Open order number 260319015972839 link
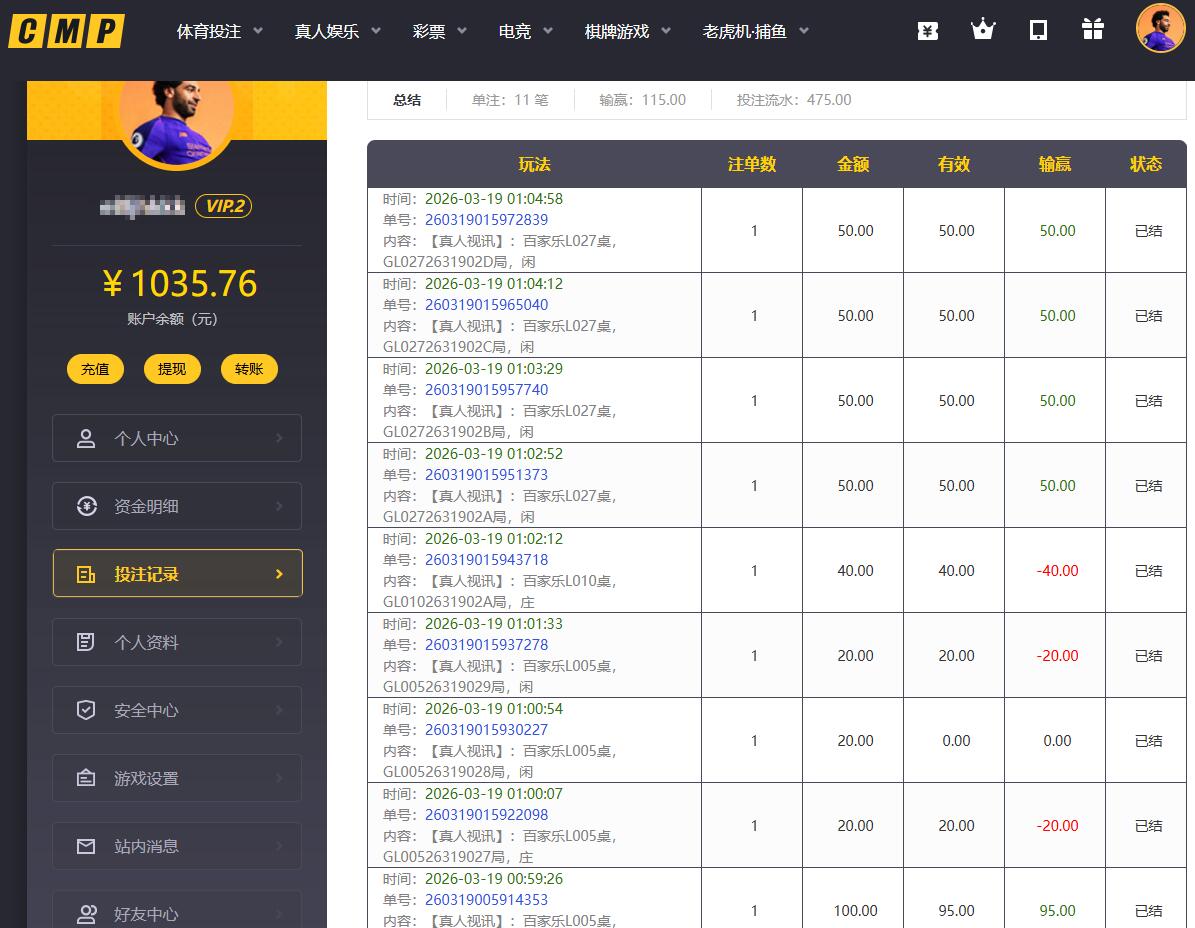This screenshot has width=1195, height=928. coord(486,220)
